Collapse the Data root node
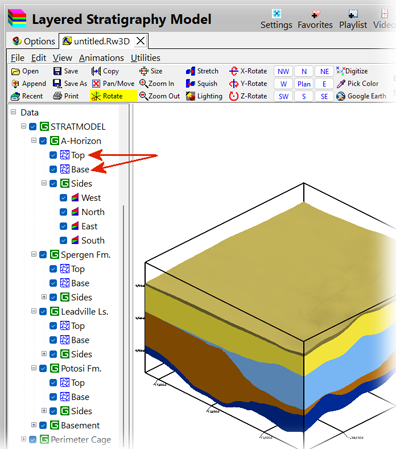Viewport: 396px width, 449px height. tap(13, 112)
